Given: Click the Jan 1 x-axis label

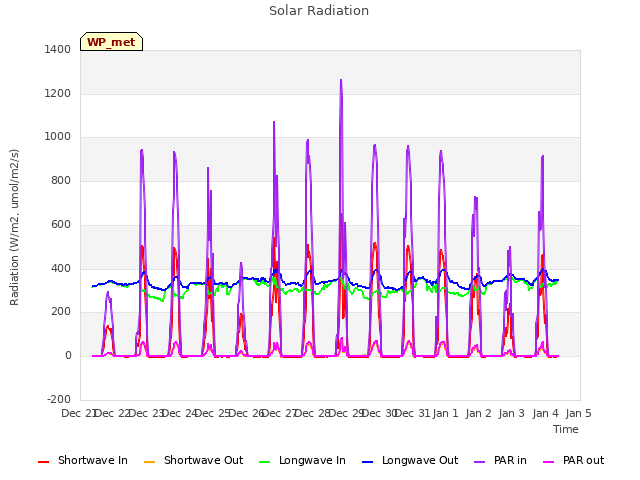Looking at the screenshot, I should click(x=445, y=413).
